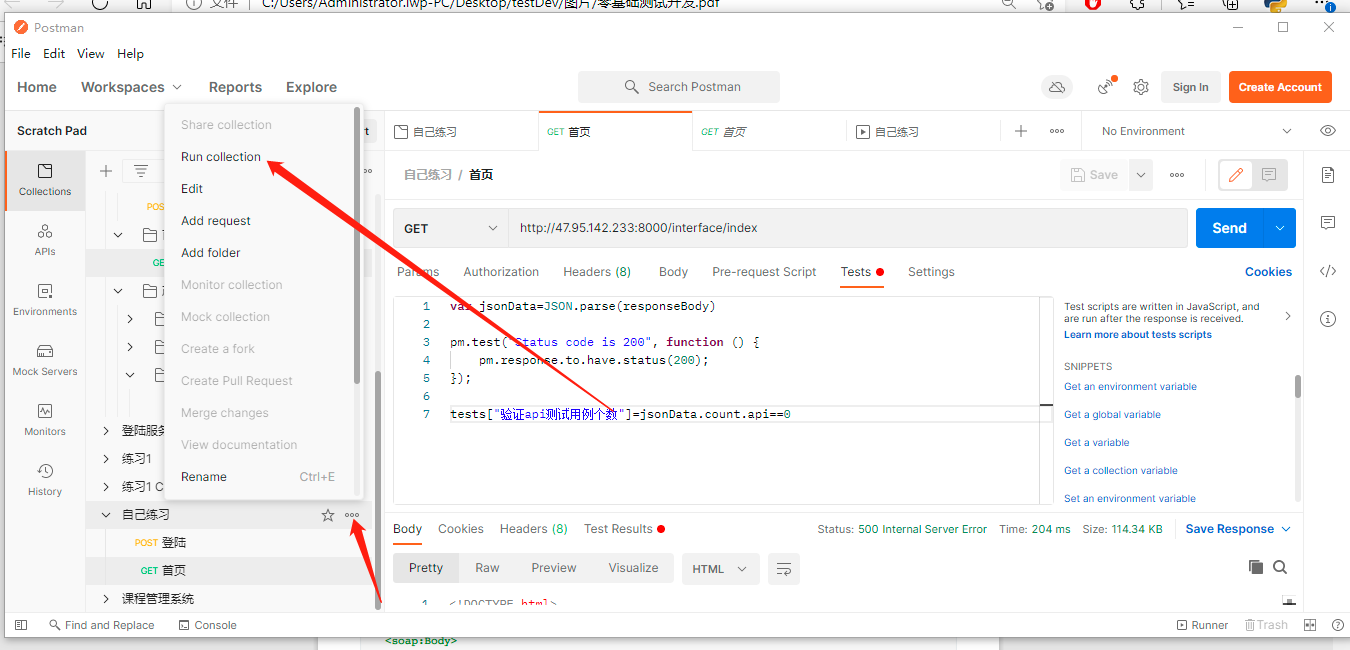This screenshot has width=1350, height=650.
Task: Open the HTML format dropdown
Action: (720, 568)
